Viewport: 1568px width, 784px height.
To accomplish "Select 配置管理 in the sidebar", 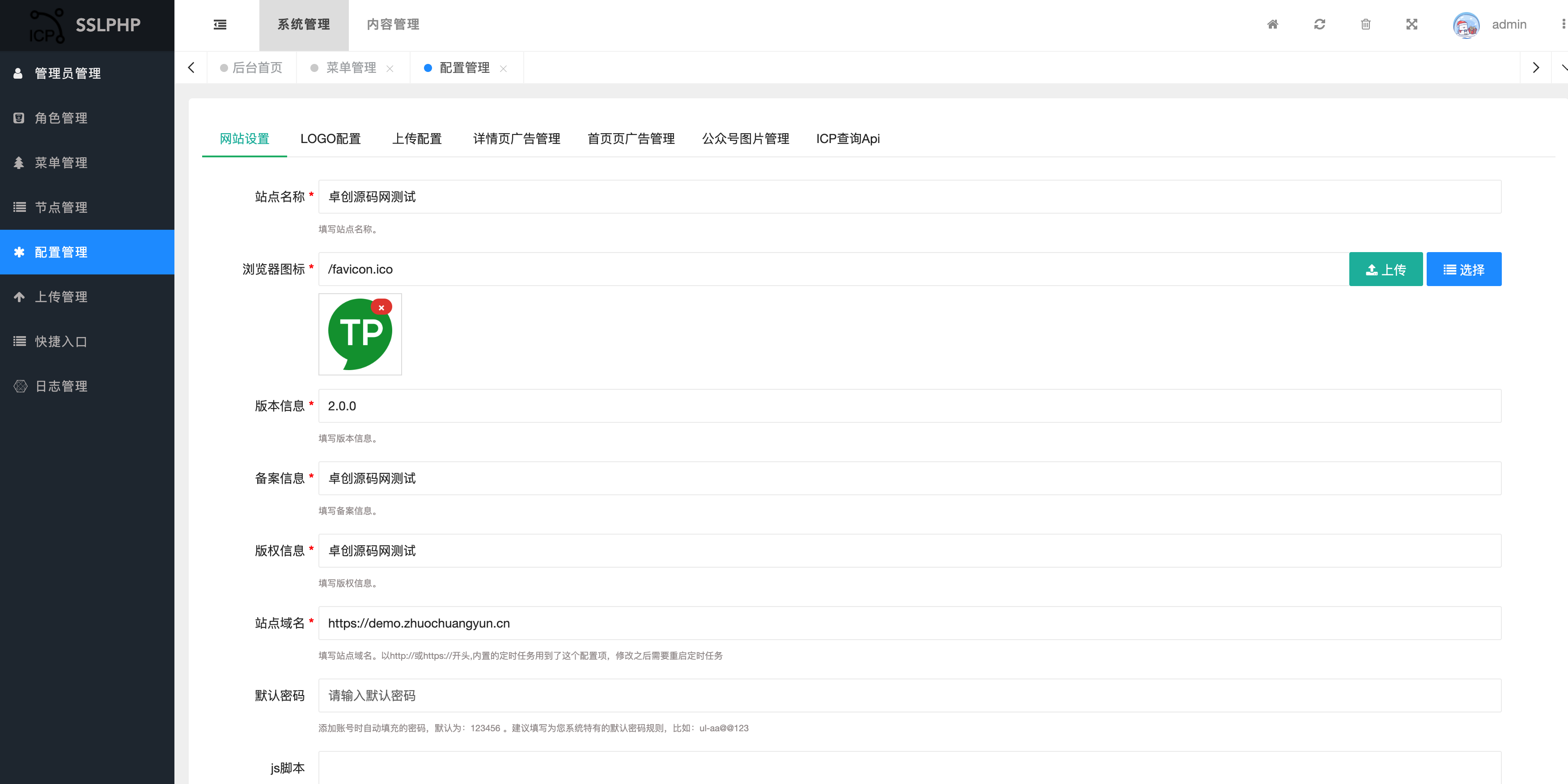I will [87, 252].
